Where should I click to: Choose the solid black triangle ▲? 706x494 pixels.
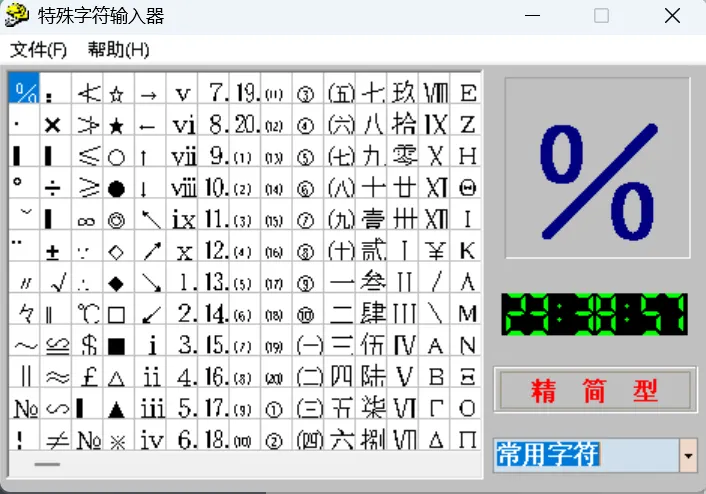pos(119,403)
